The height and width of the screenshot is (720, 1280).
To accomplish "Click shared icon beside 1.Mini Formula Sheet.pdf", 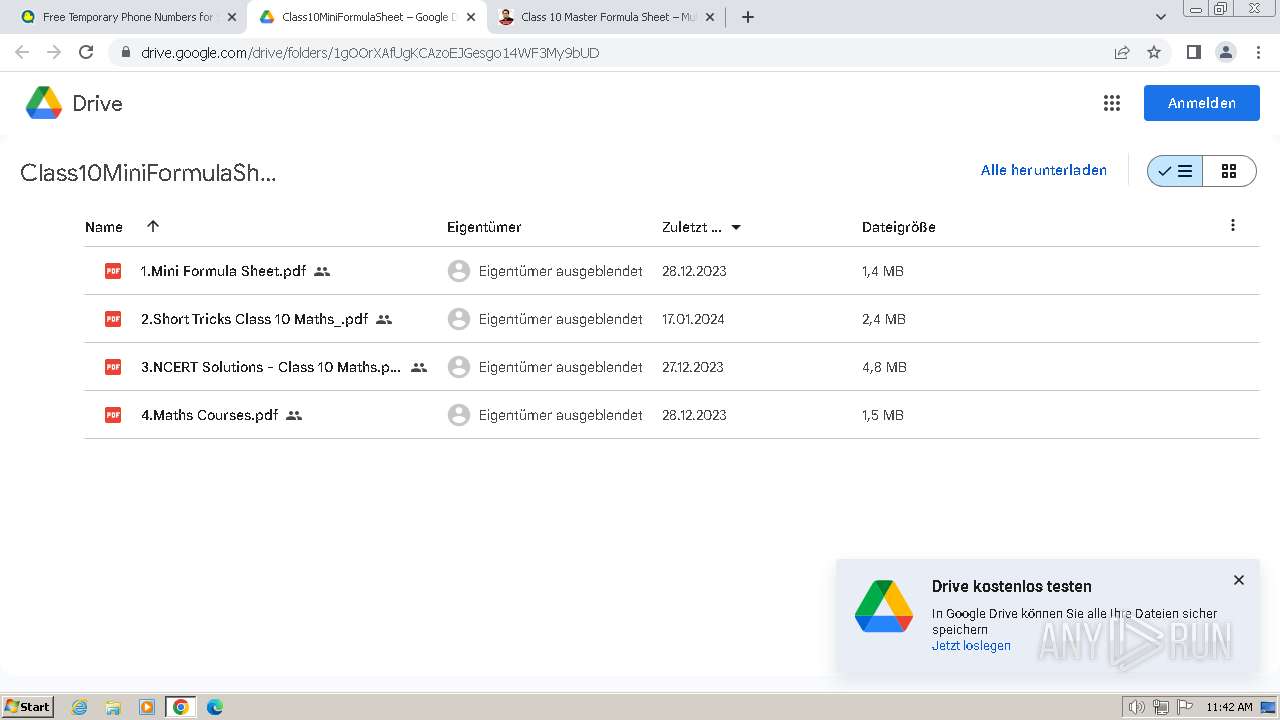I will [x=322, y=271].
